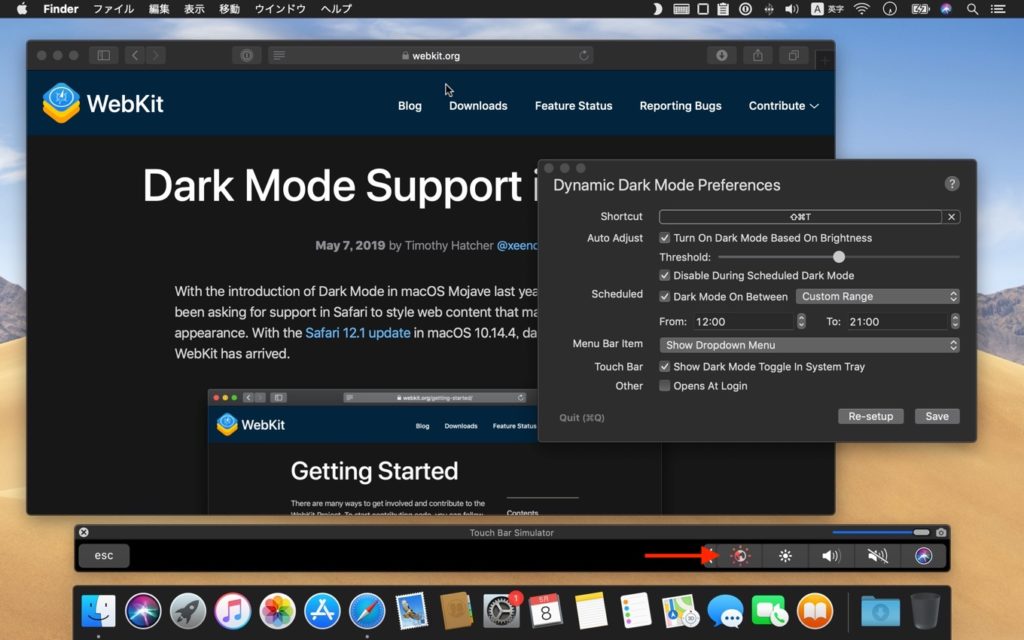Go back in Safari toolbar

coord(135,56)
